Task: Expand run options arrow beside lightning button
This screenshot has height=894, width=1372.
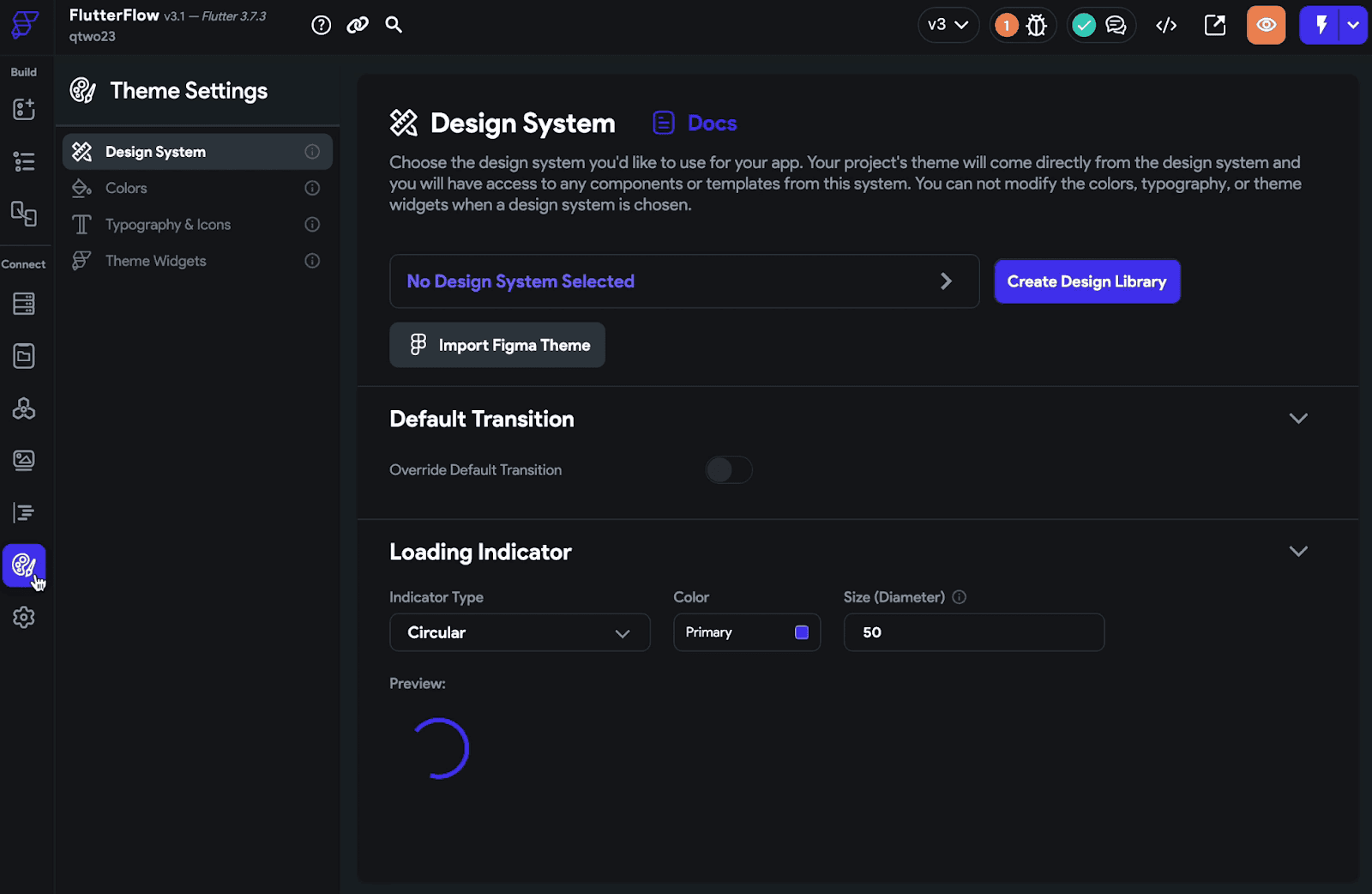Action: [1353, 25]
